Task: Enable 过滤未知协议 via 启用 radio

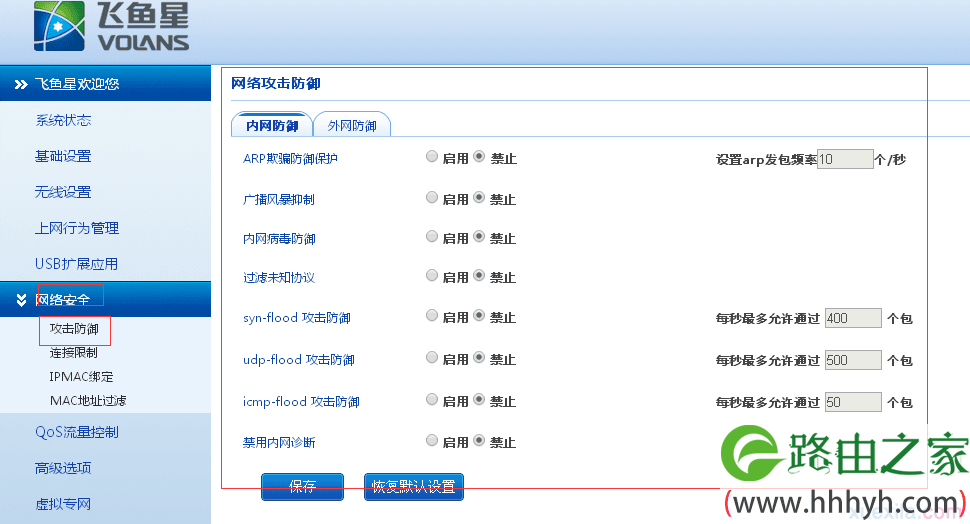Action: click(x=432, y=275)
